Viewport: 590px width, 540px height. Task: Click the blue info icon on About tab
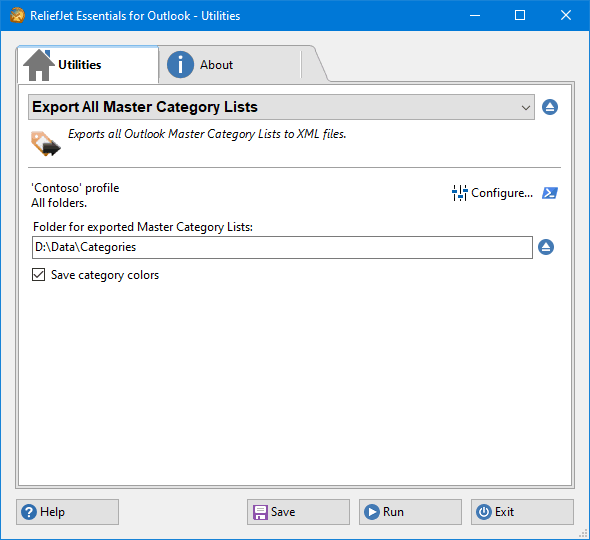(x=180, y=65)
